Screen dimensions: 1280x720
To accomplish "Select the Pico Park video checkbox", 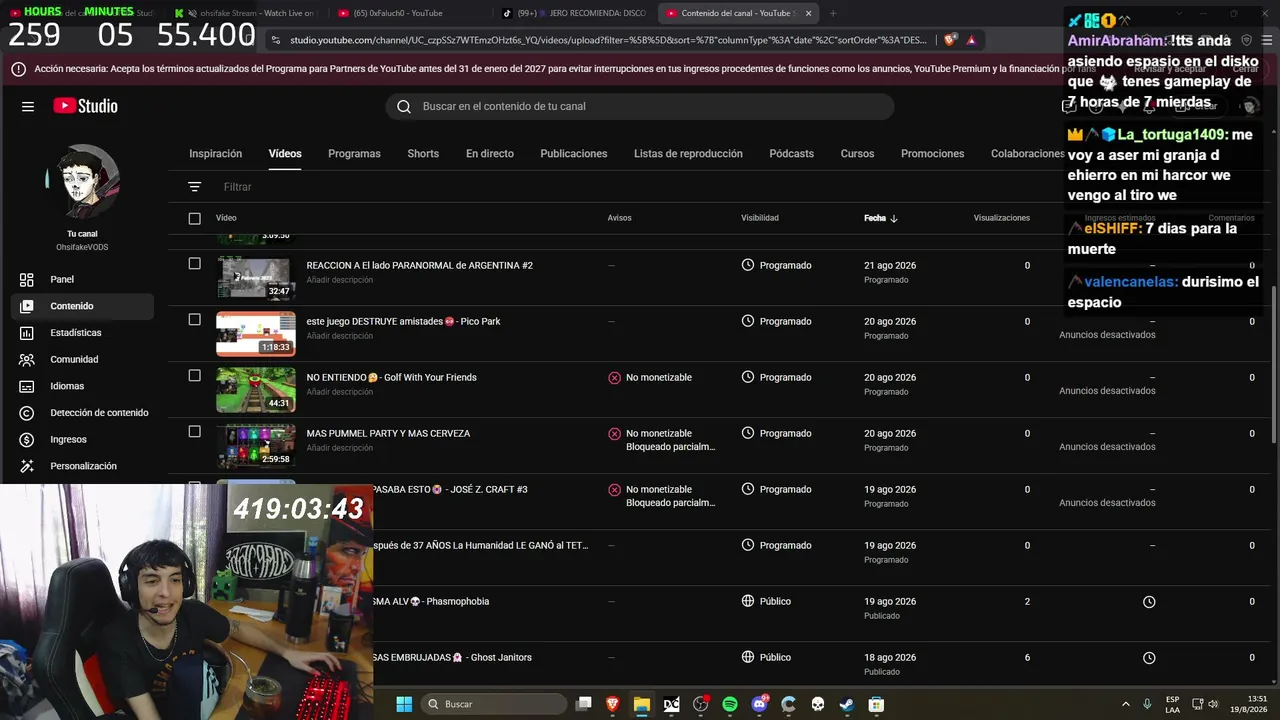I will coord(195,320).
